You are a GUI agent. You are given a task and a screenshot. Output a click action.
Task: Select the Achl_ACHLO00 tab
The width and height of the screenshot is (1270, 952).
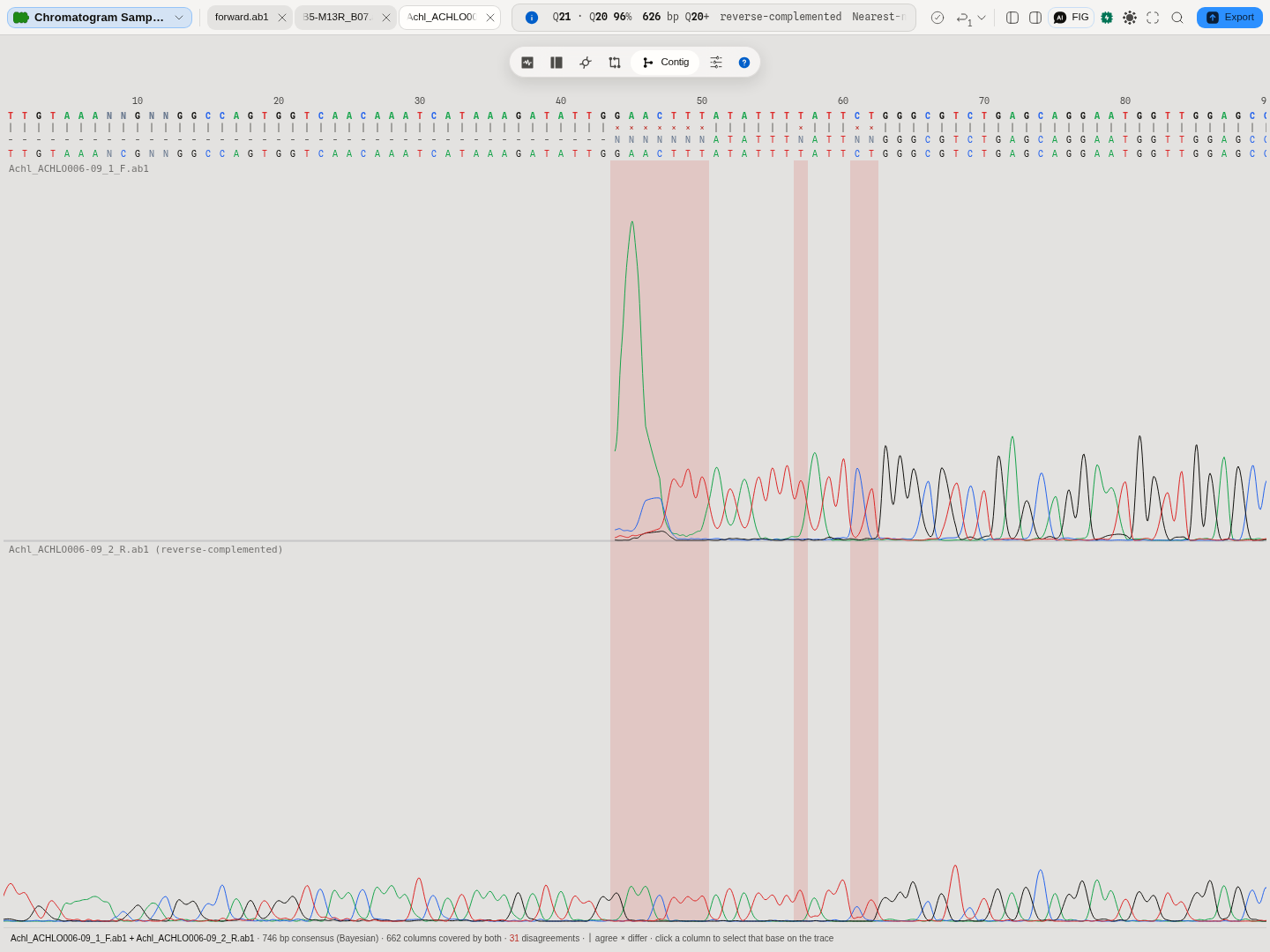(x=441, y=18)
